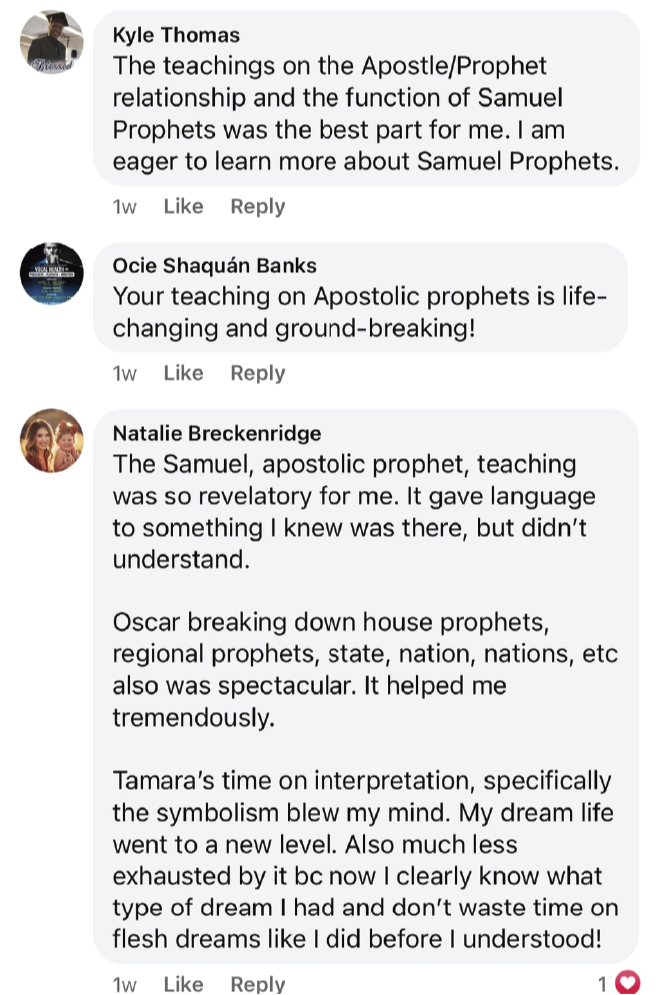View reaction count on Natalie's comment
This screenshot has width=660, height=995.
pos(602,984)
